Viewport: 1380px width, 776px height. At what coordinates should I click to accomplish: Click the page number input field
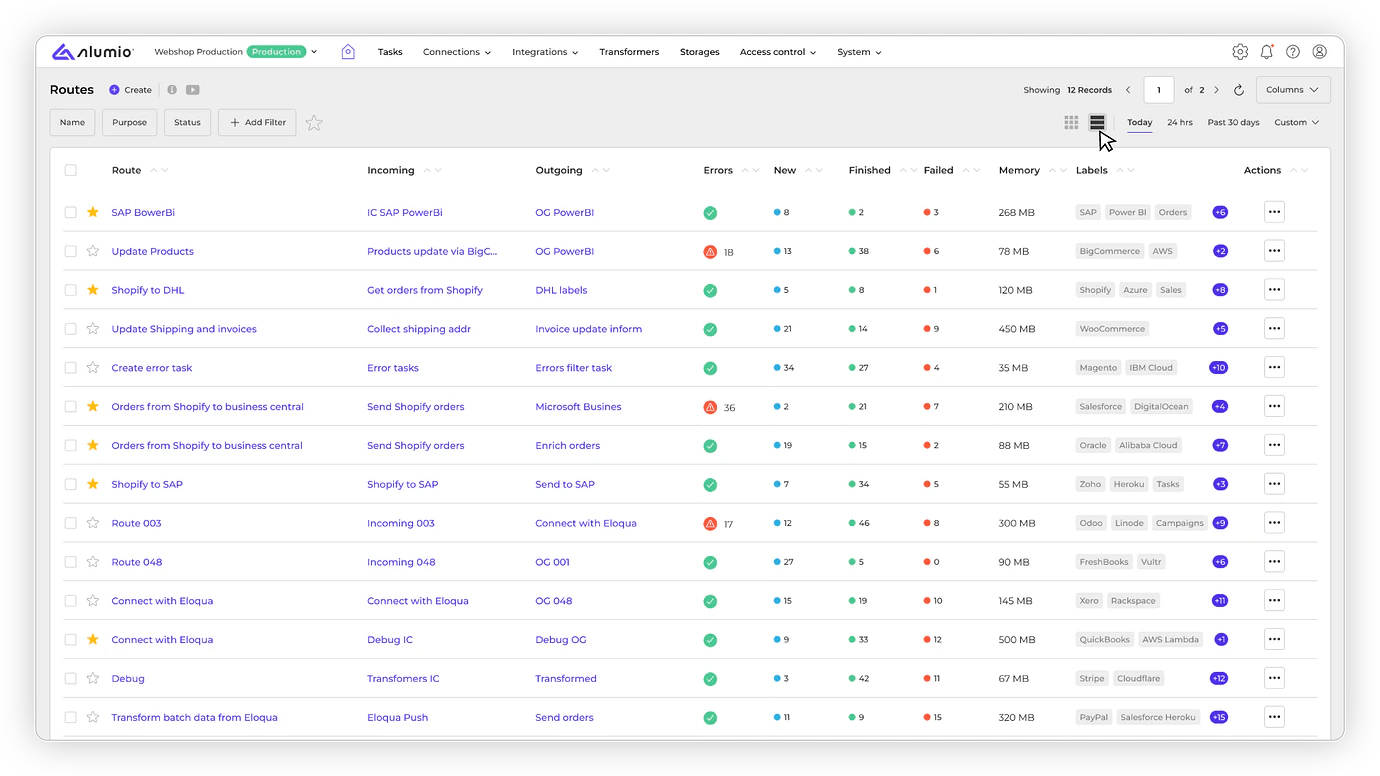(1159, 90)
